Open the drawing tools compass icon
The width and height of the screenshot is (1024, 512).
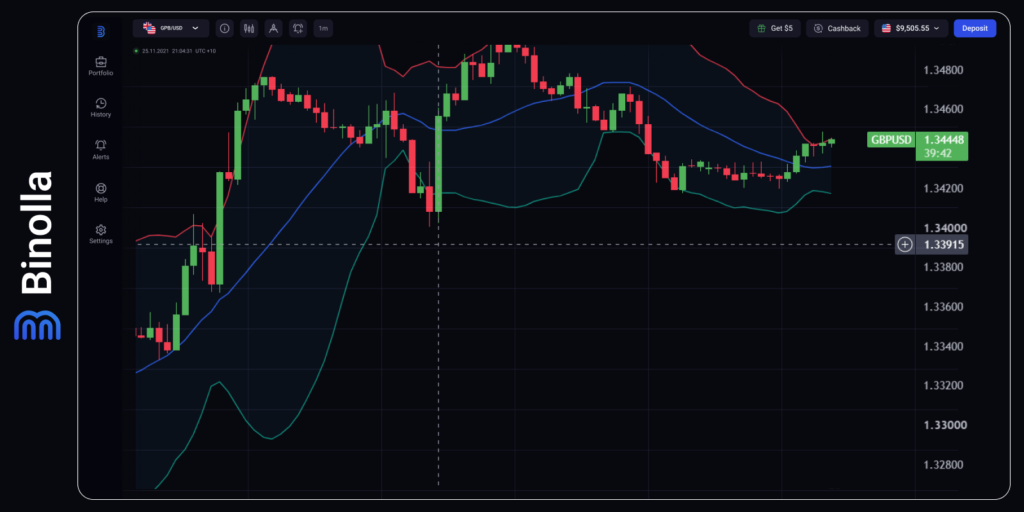[274, 28]
